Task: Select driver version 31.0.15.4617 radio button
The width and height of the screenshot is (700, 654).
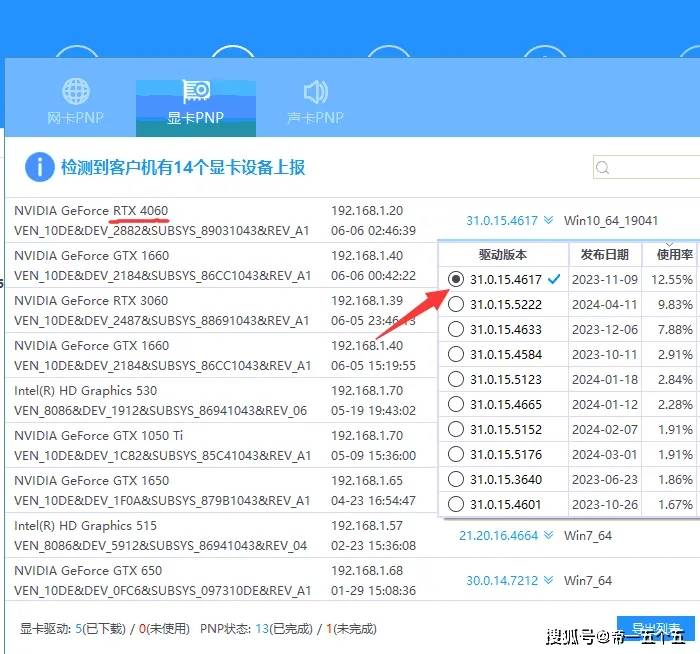Action: (456, 279)
